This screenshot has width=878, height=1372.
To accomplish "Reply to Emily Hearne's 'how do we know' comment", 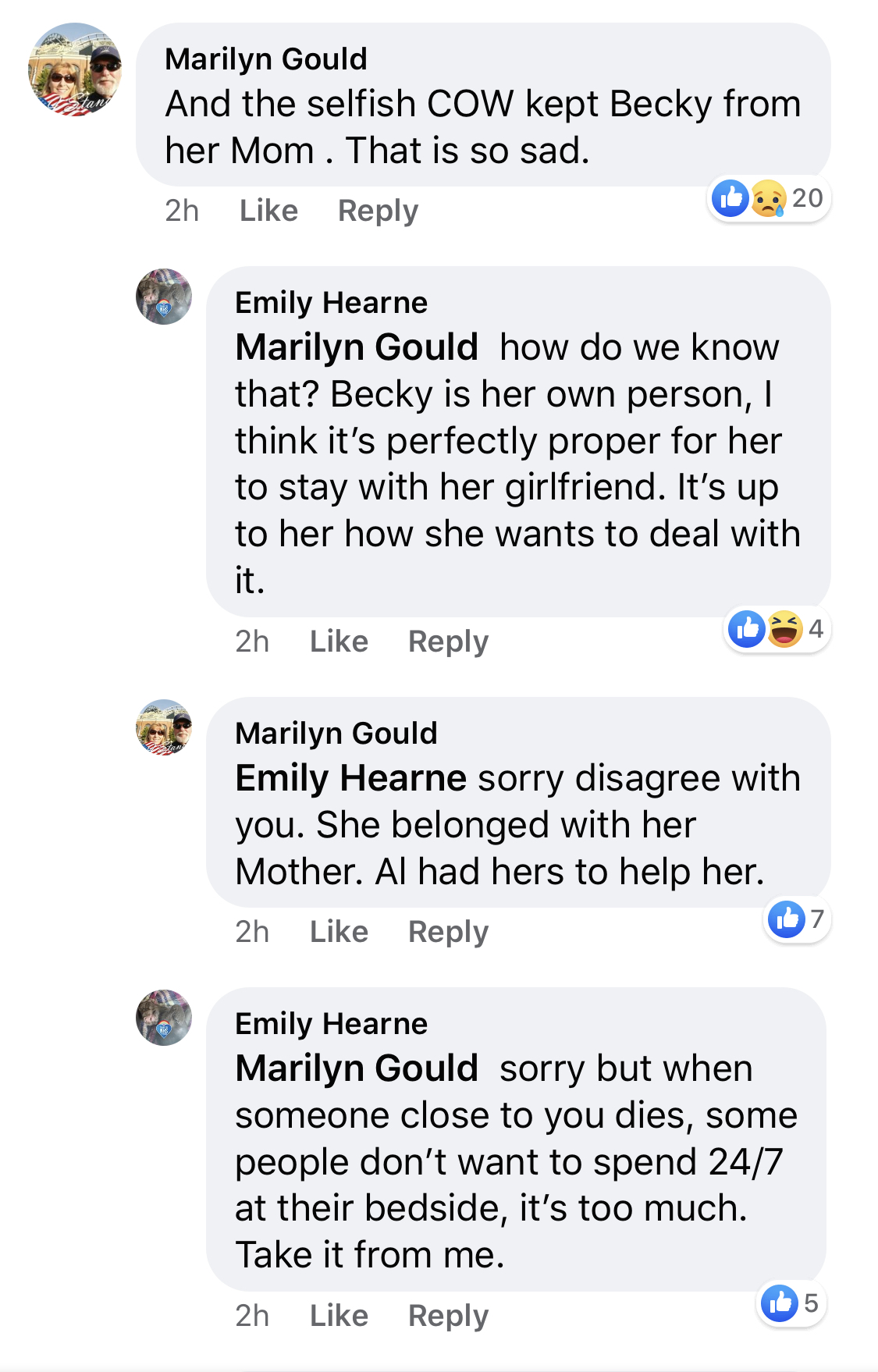I will pyautogui.click(x=448, y=642).
